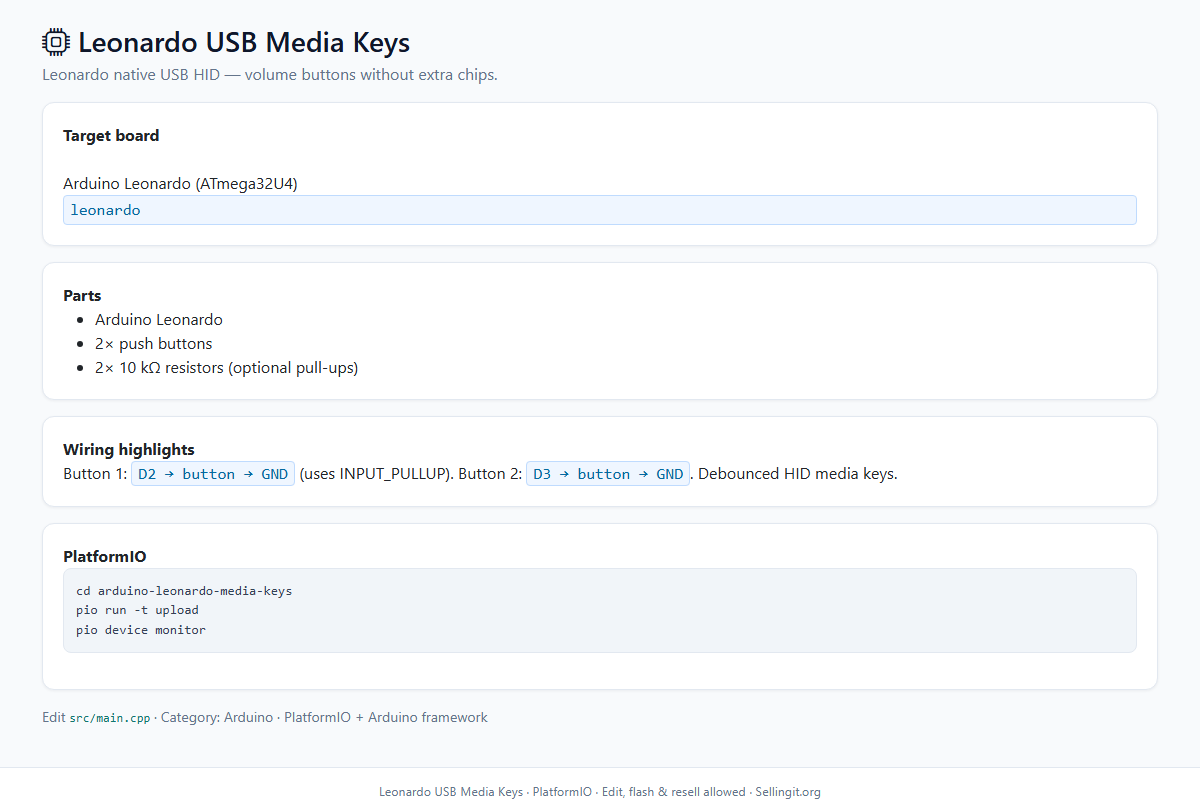Click 'pio run -t upload' command line

tap(137, 610)
